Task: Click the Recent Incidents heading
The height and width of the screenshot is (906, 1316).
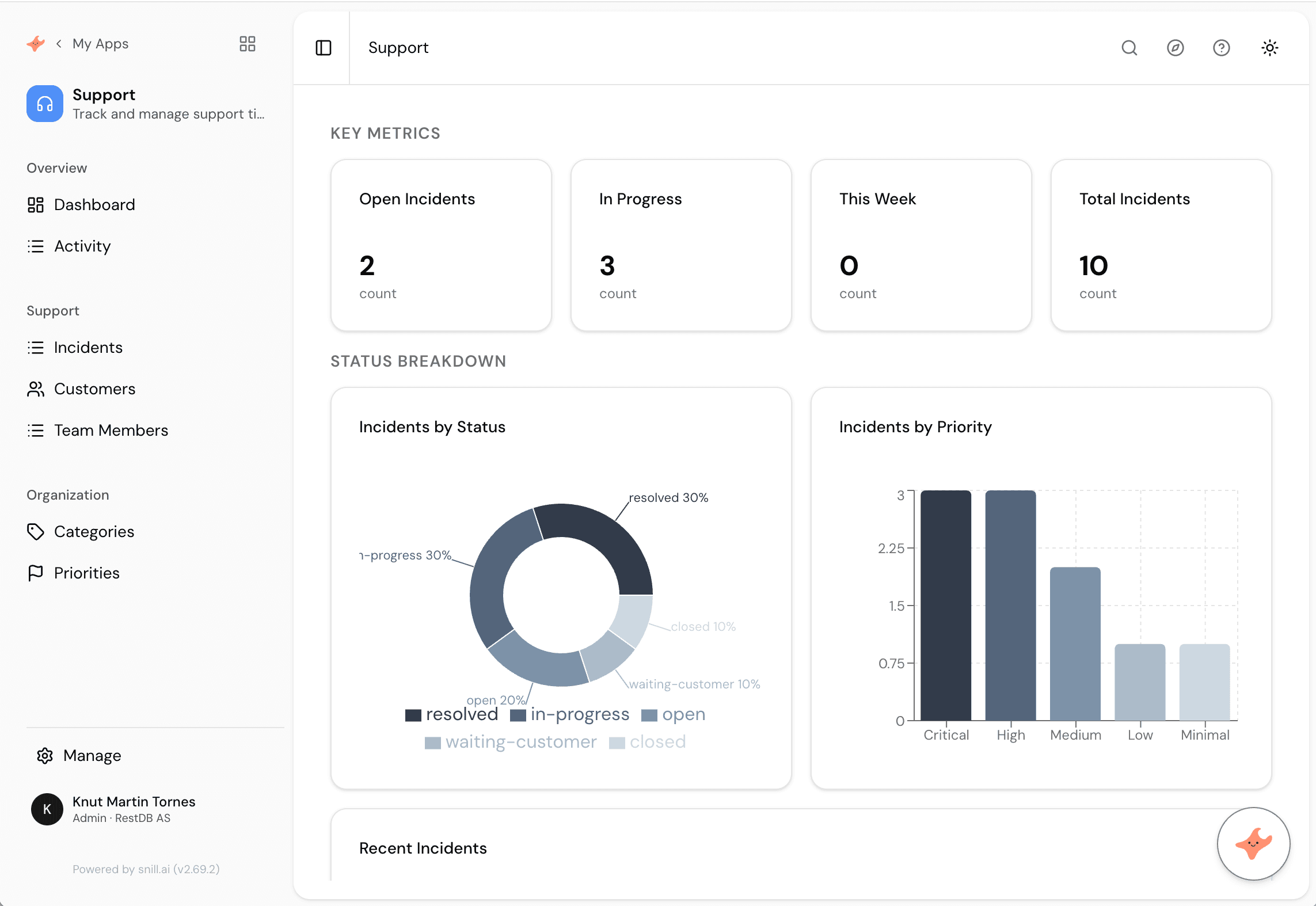Action: coord(423,848)
